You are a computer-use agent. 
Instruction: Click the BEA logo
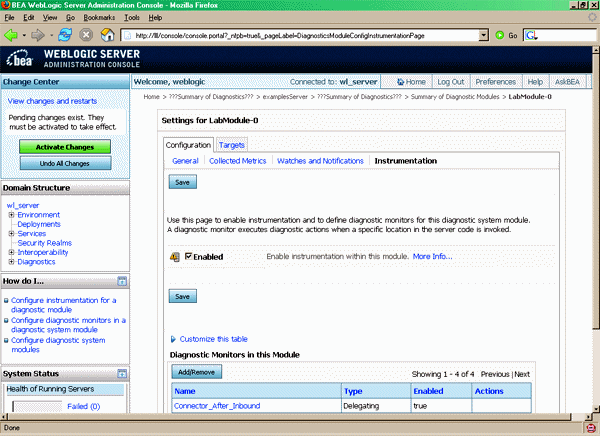coord(19,59)
